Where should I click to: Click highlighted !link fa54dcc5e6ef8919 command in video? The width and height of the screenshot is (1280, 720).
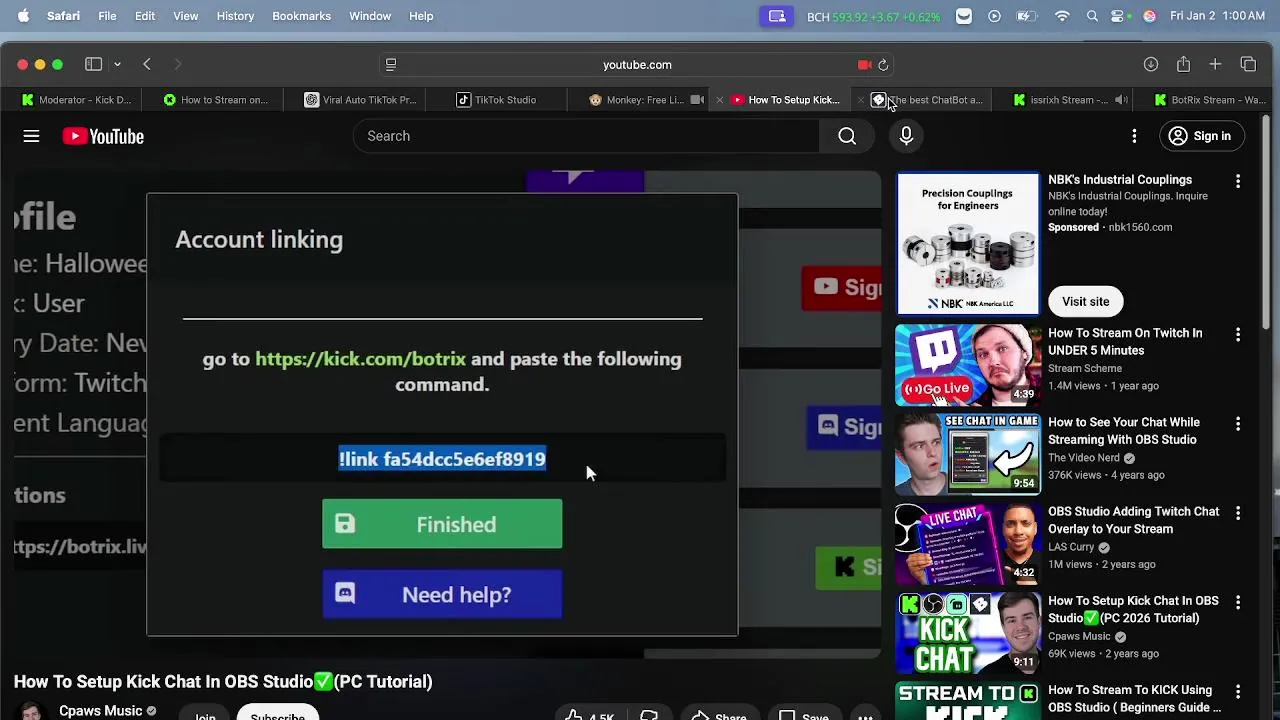pyautogui.click(x=442, y=459)
